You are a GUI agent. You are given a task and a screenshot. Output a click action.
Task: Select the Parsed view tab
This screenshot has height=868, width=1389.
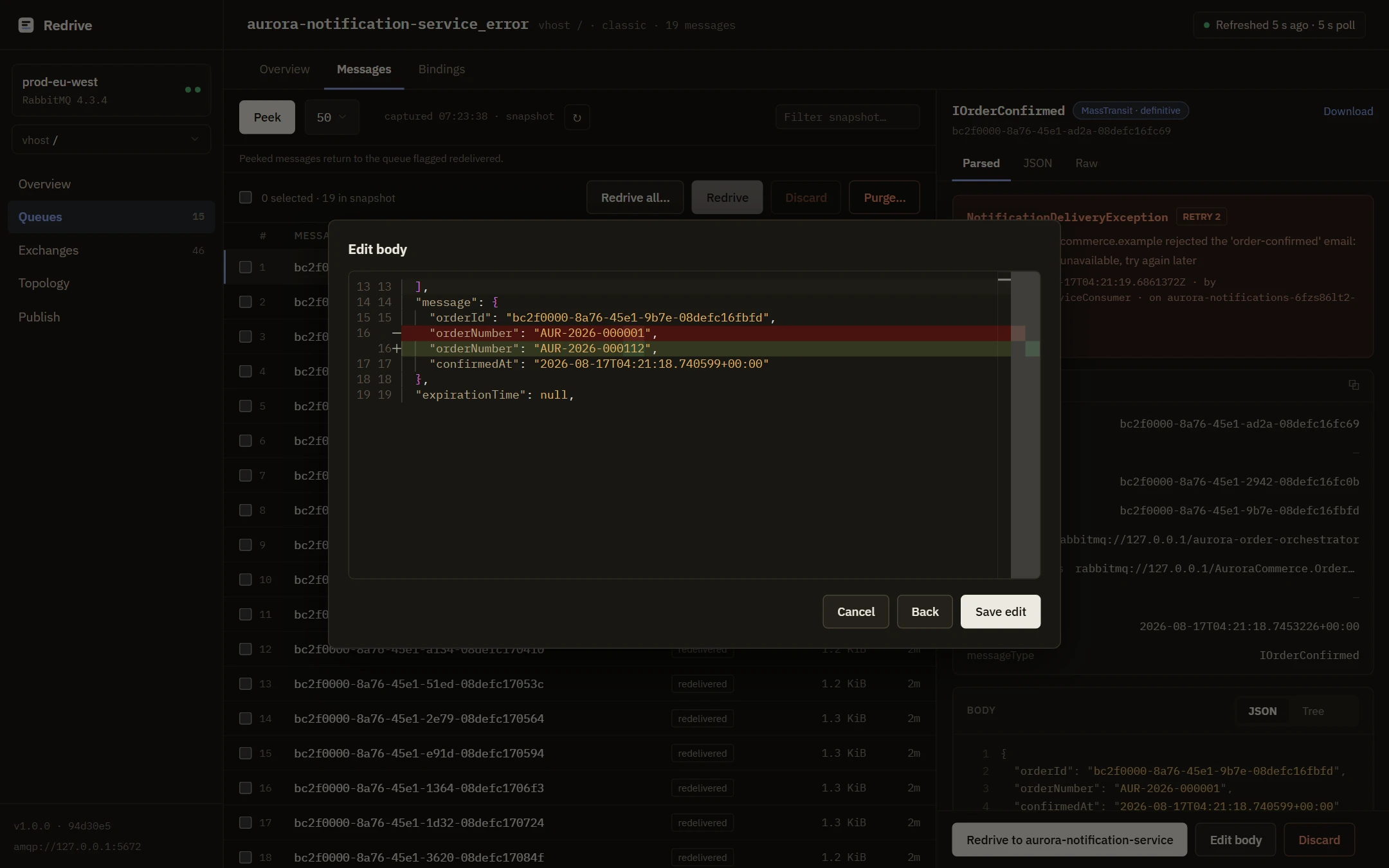[x=981, y=163]
